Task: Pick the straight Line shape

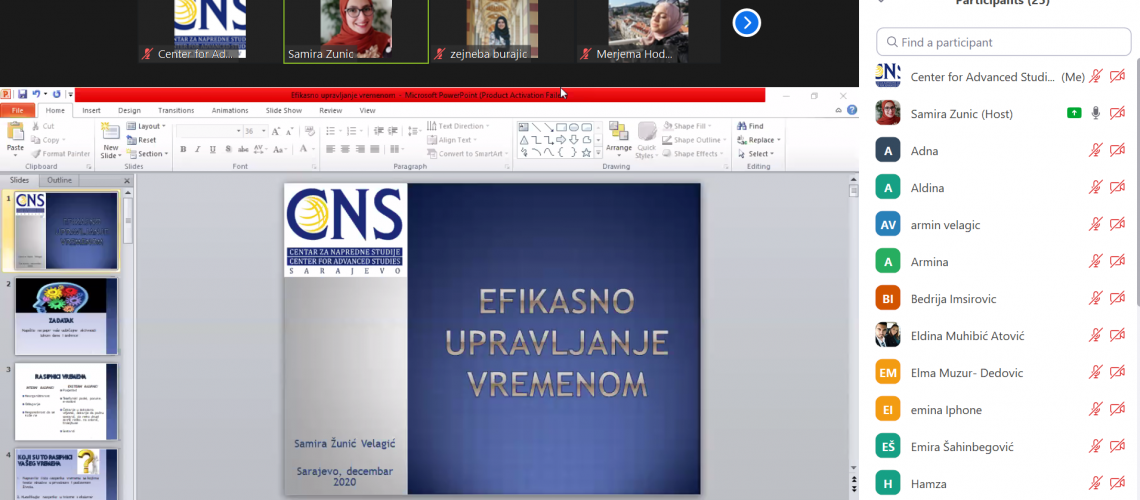Action: click(x=537, y=127)
